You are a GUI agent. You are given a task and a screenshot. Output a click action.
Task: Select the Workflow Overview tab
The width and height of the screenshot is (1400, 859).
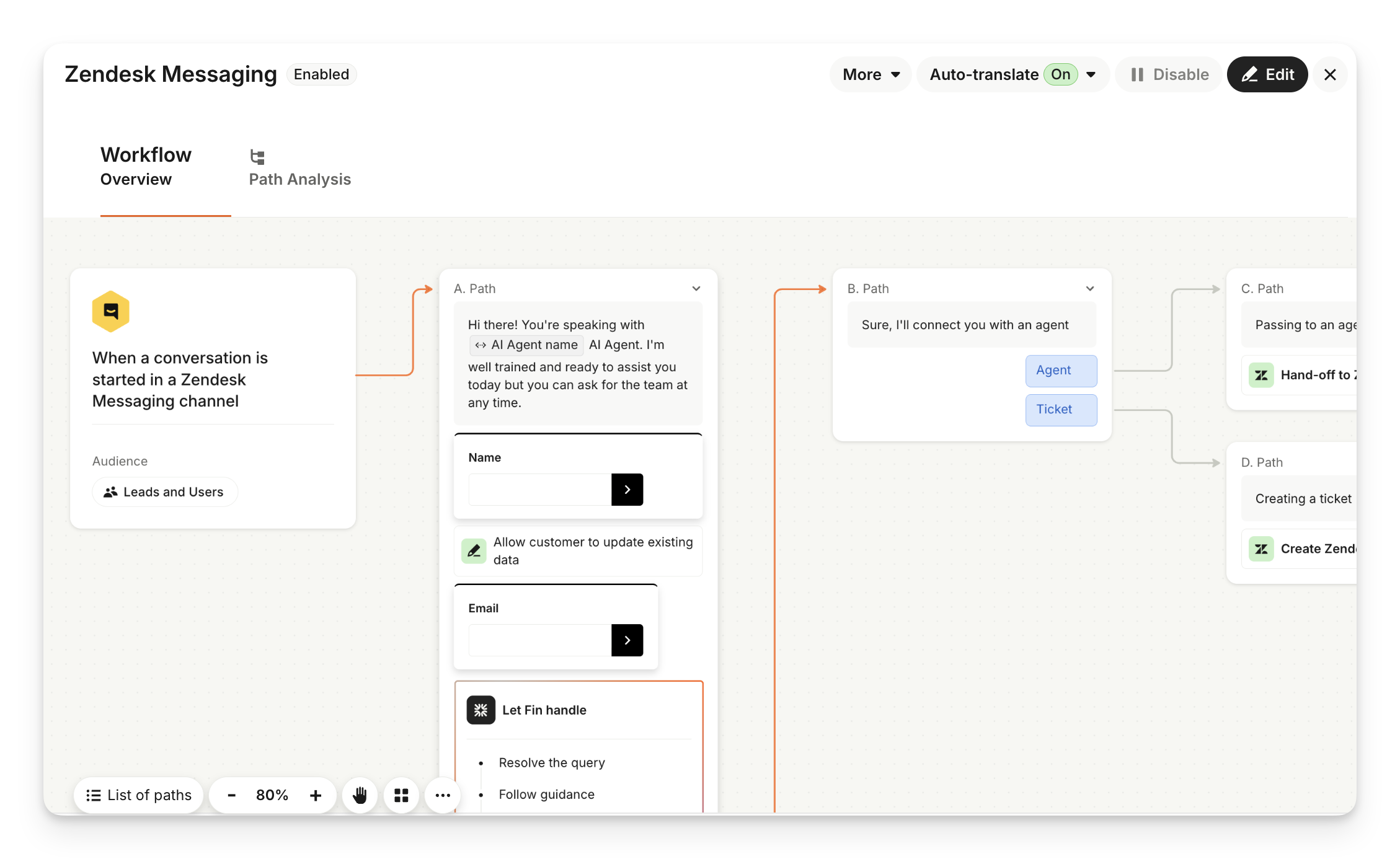pos(146,166)
